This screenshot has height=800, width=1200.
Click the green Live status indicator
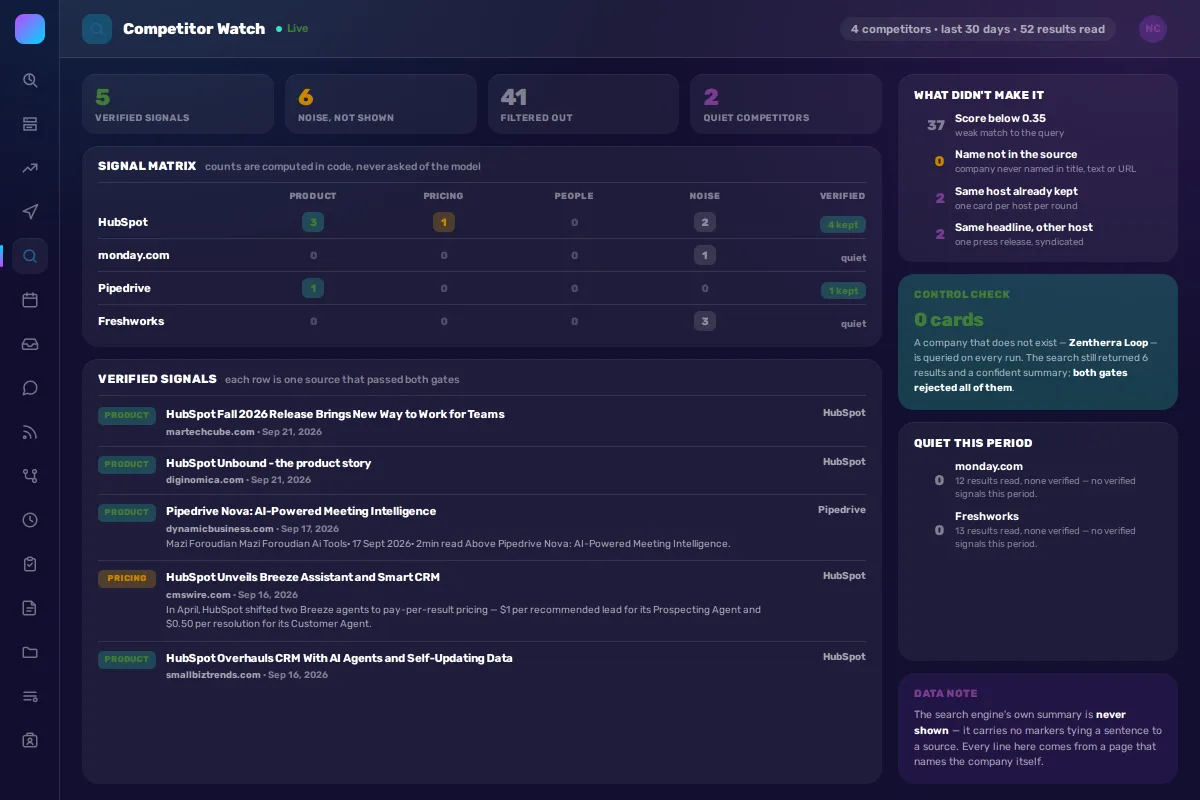click(x=292, y=29)
